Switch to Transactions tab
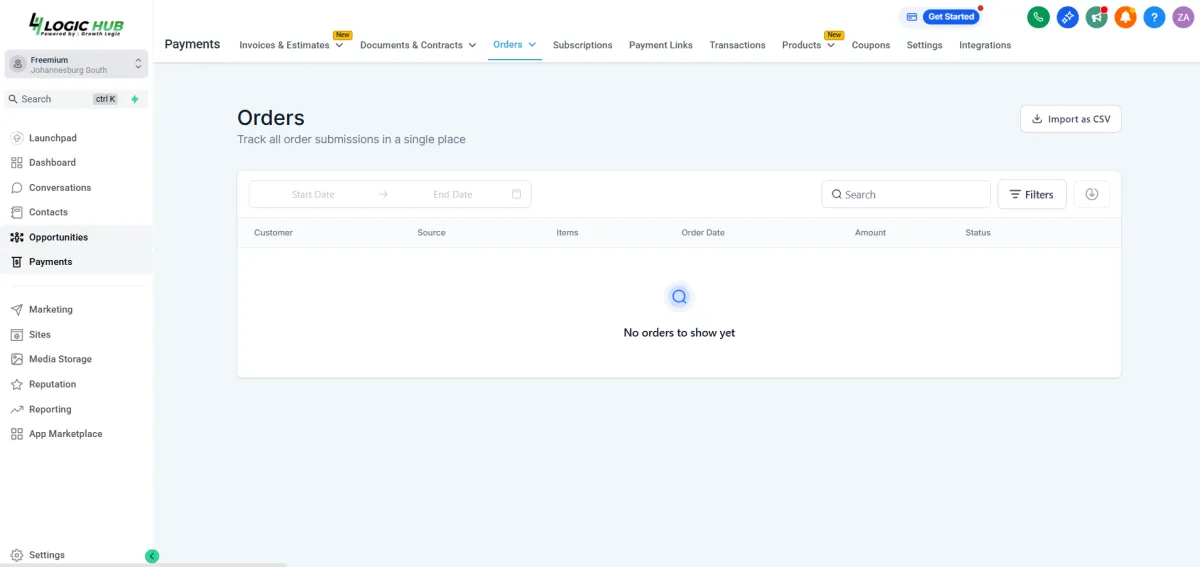Viewport: 1200px width, 567px height. pos(737,45)
